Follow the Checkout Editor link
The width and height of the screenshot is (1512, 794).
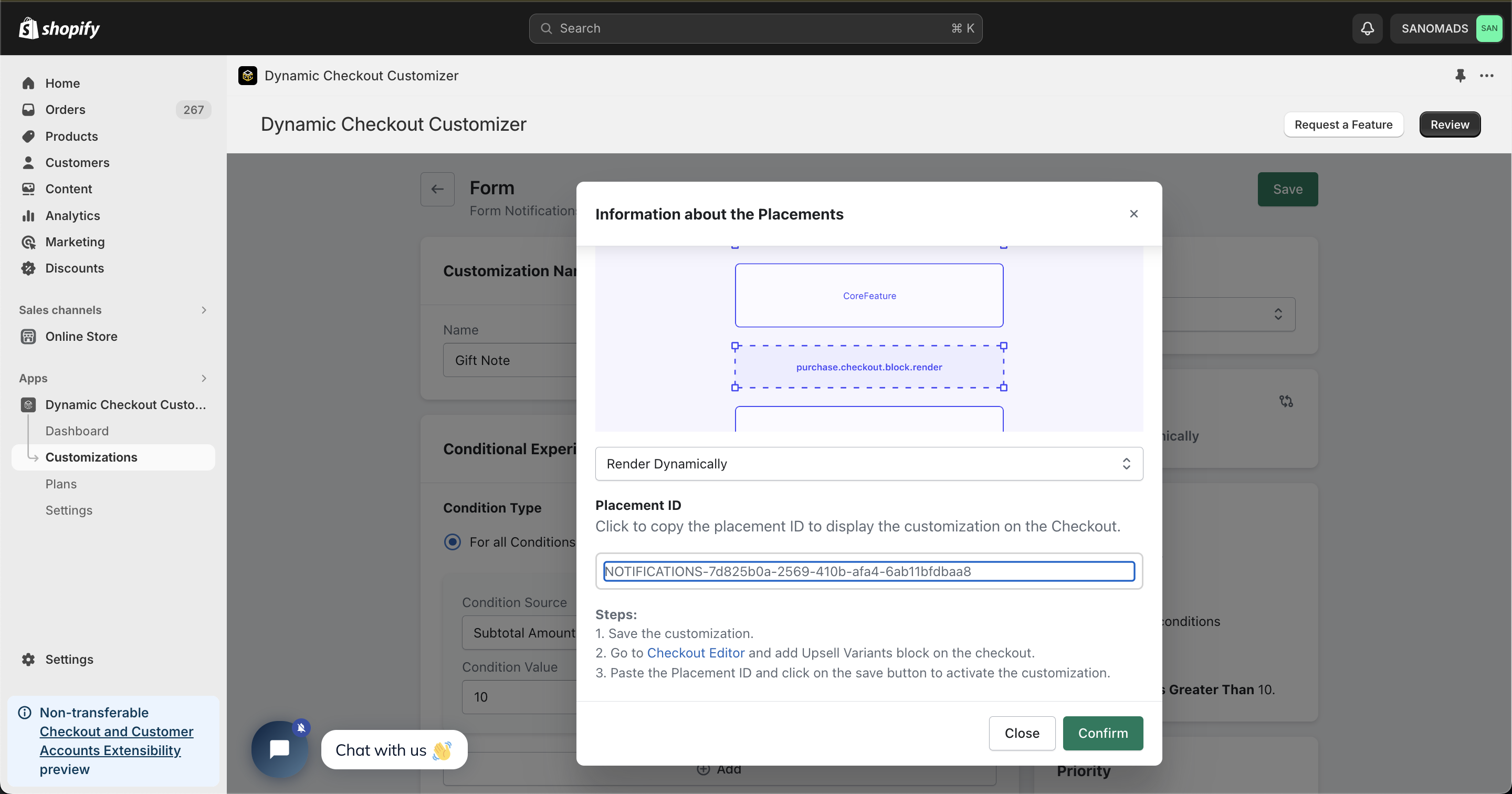tap(696, 653)
